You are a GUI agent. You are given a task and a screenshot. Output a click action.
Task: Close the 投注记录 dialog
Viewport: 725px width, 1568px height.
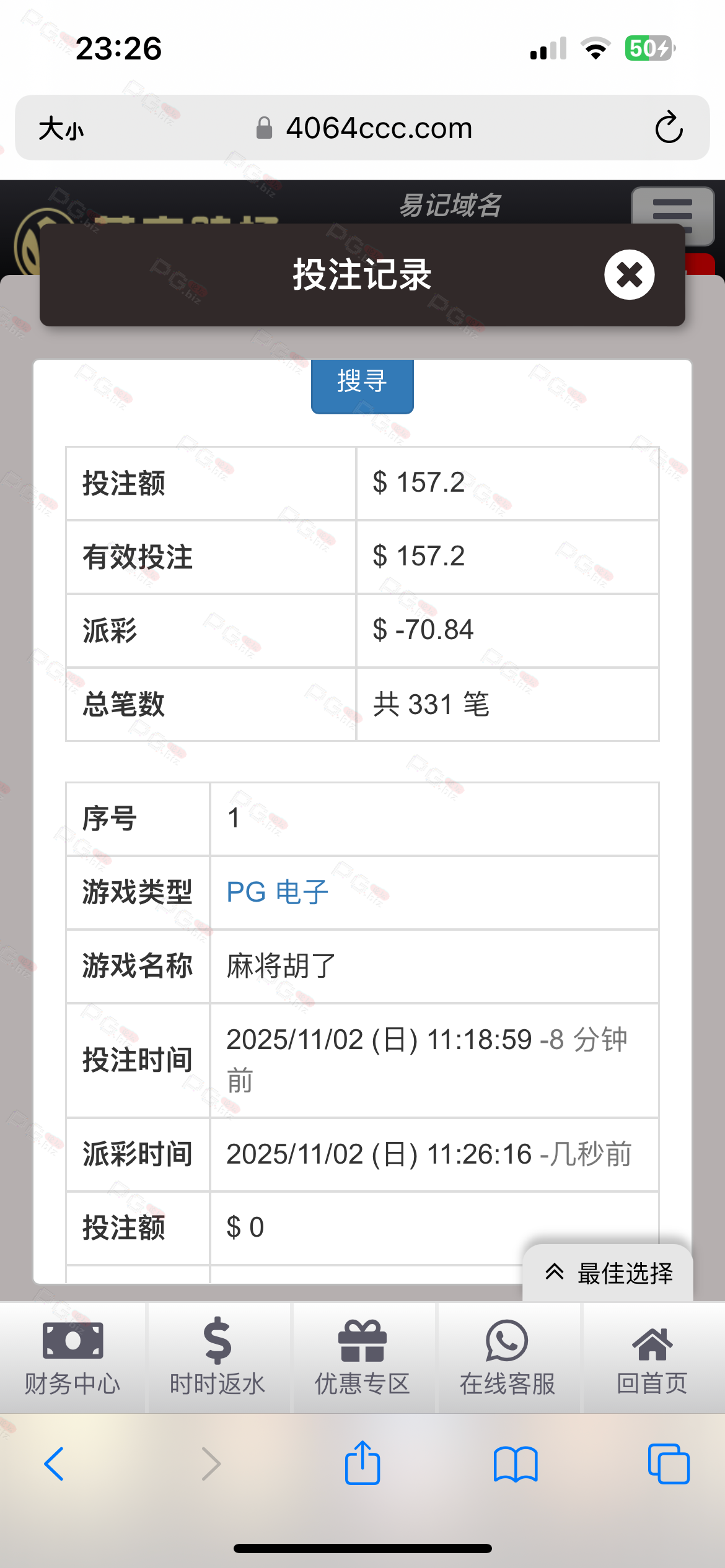629,274
